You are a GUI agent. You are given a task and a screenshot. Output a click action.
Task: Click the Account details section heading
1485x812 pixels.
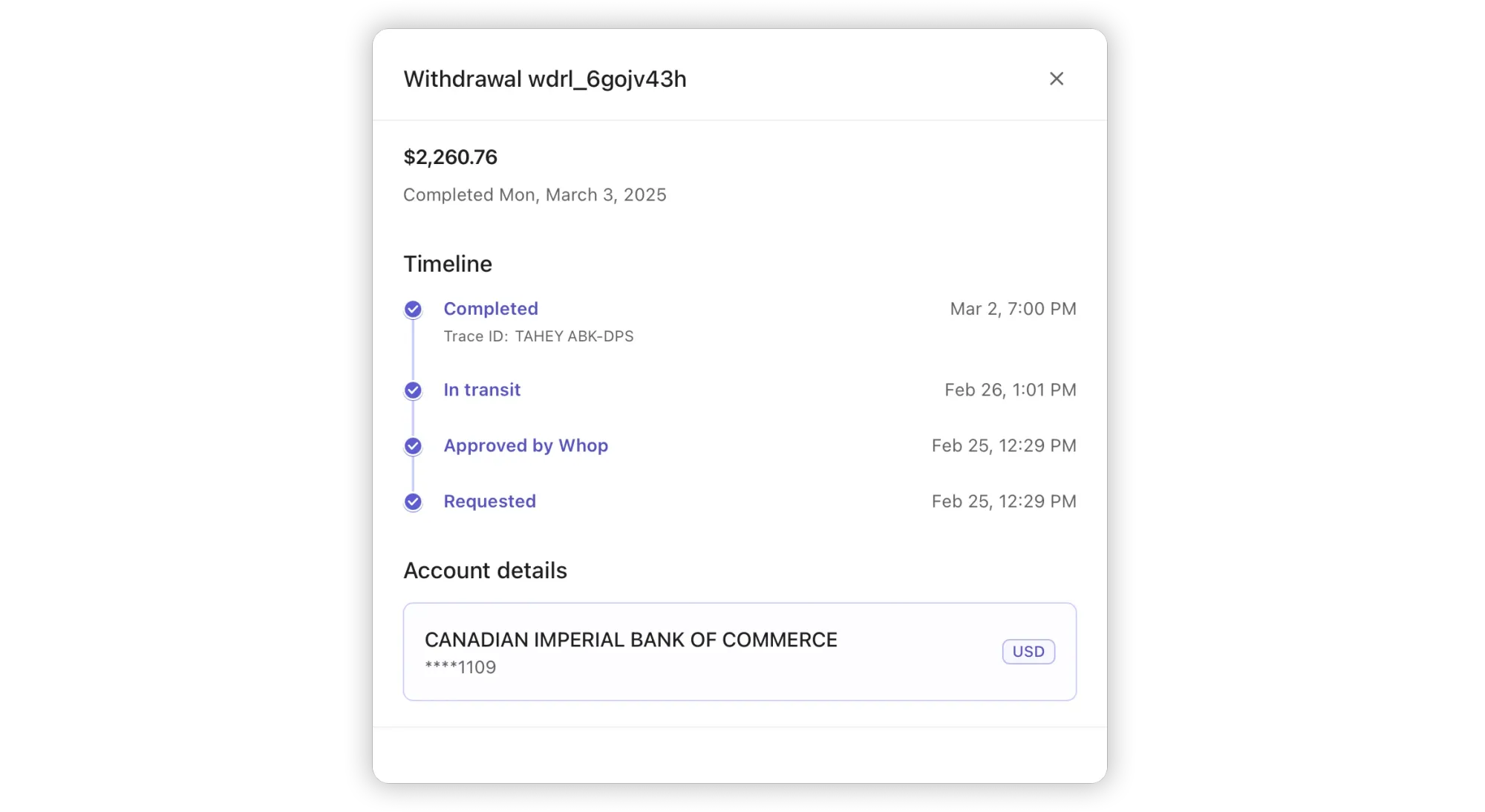(x=485, y=571)
